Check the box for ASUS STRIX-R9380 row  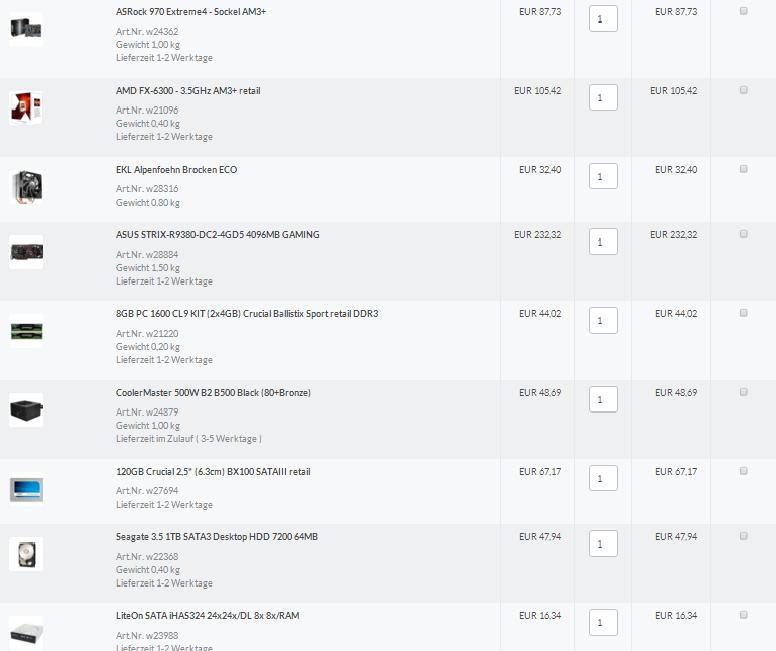[x=743, y=234]
